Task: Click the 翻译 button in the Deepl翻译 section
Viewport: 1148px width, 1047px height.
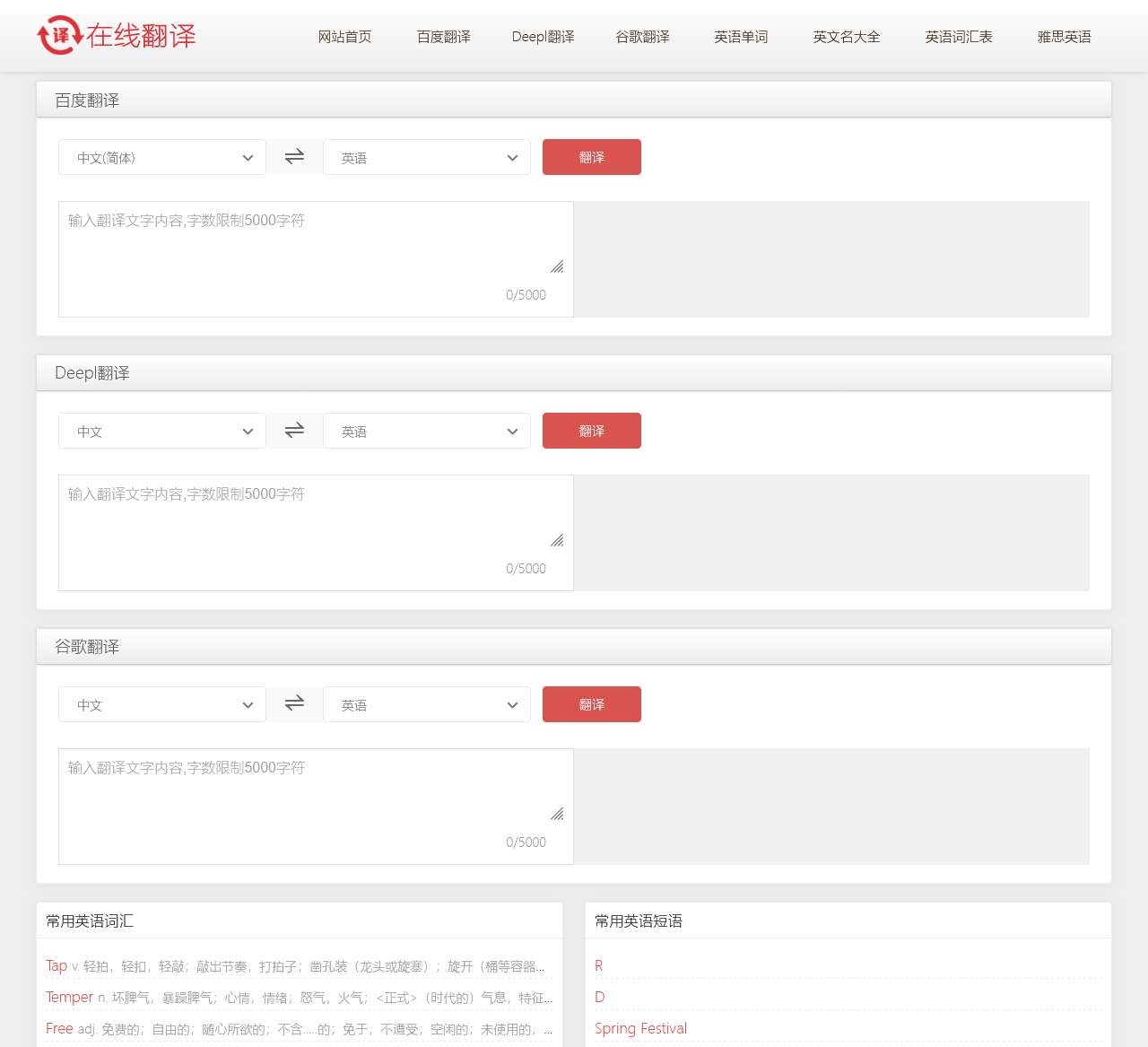Action: pyautogui.click(x=591, y=430)
